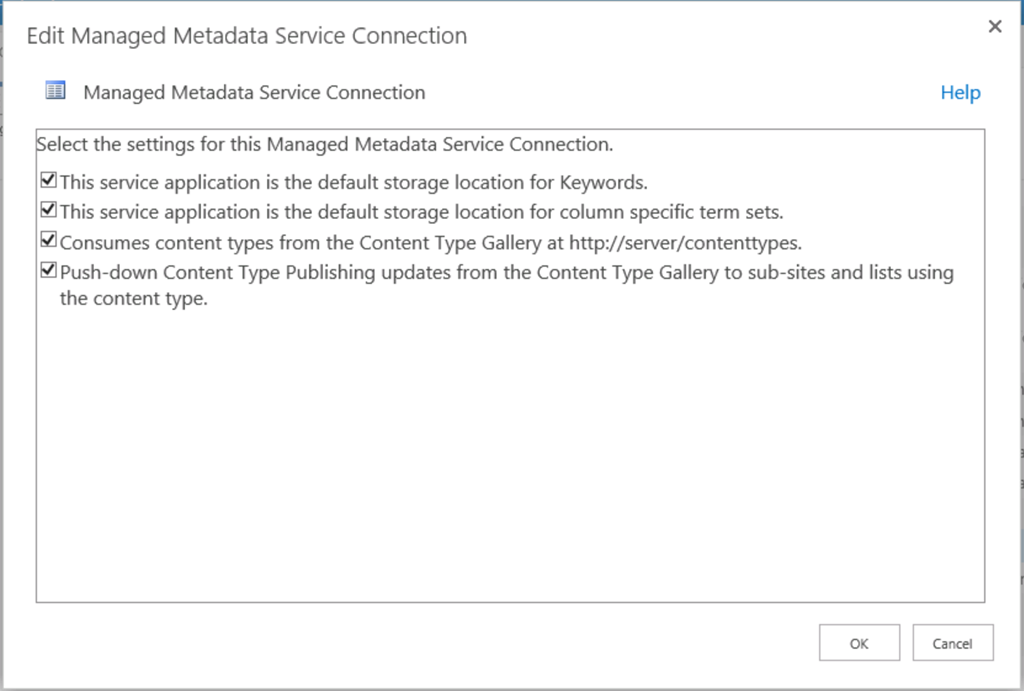
Task: Toggle column specific term sets checkbox
Action: tap(48, 210)
